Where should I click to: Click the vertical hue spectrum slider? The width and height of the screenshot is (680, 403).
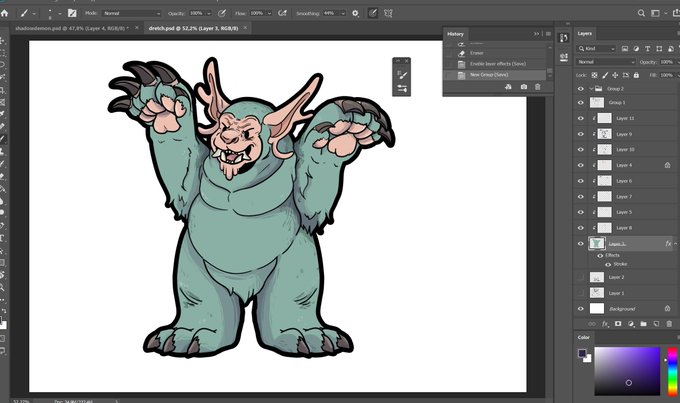coord(670,370)
